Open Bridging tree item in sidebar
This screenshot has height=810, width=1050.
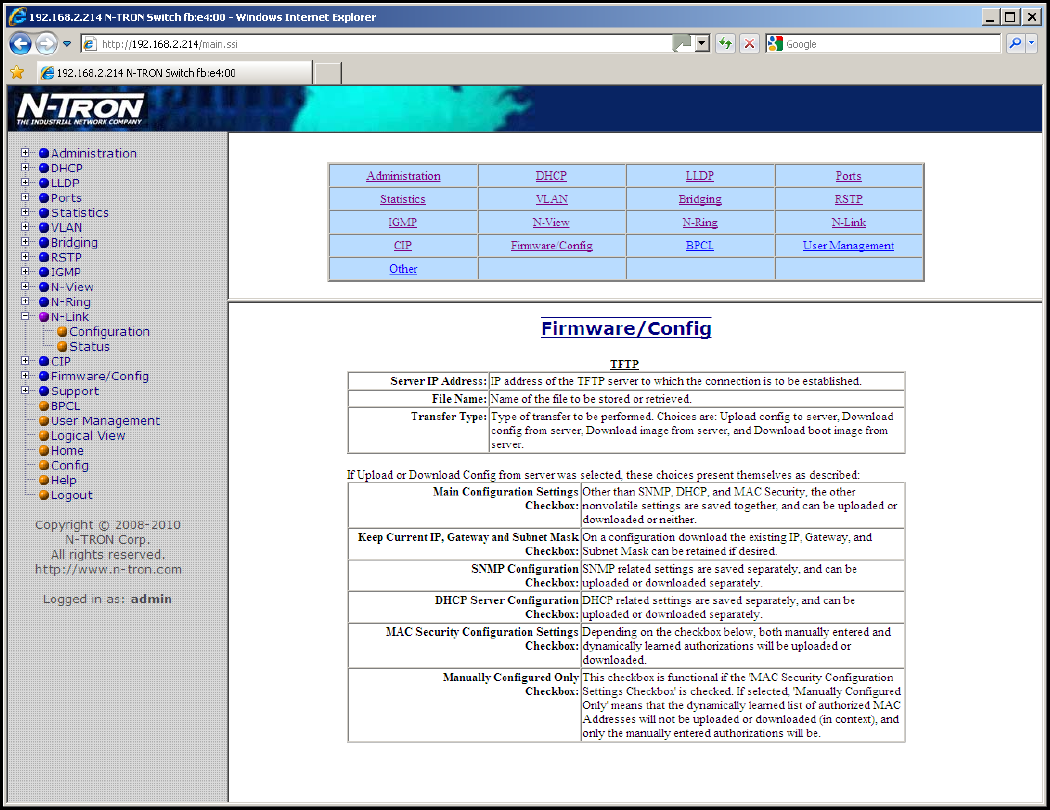tap(74, 242)
